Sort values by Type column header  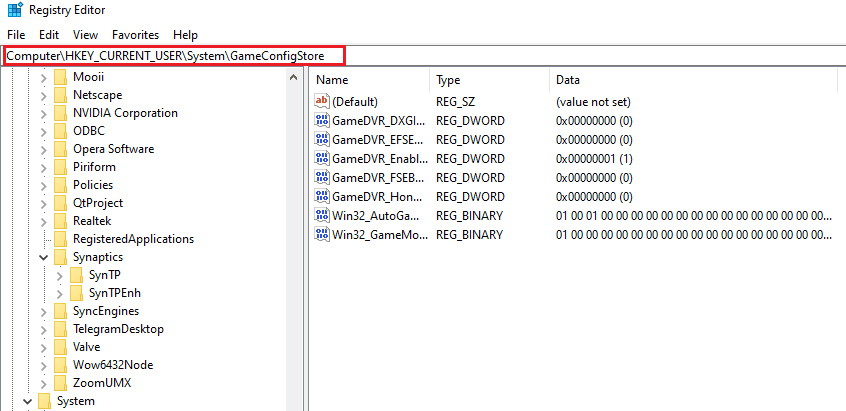[489, 80]
